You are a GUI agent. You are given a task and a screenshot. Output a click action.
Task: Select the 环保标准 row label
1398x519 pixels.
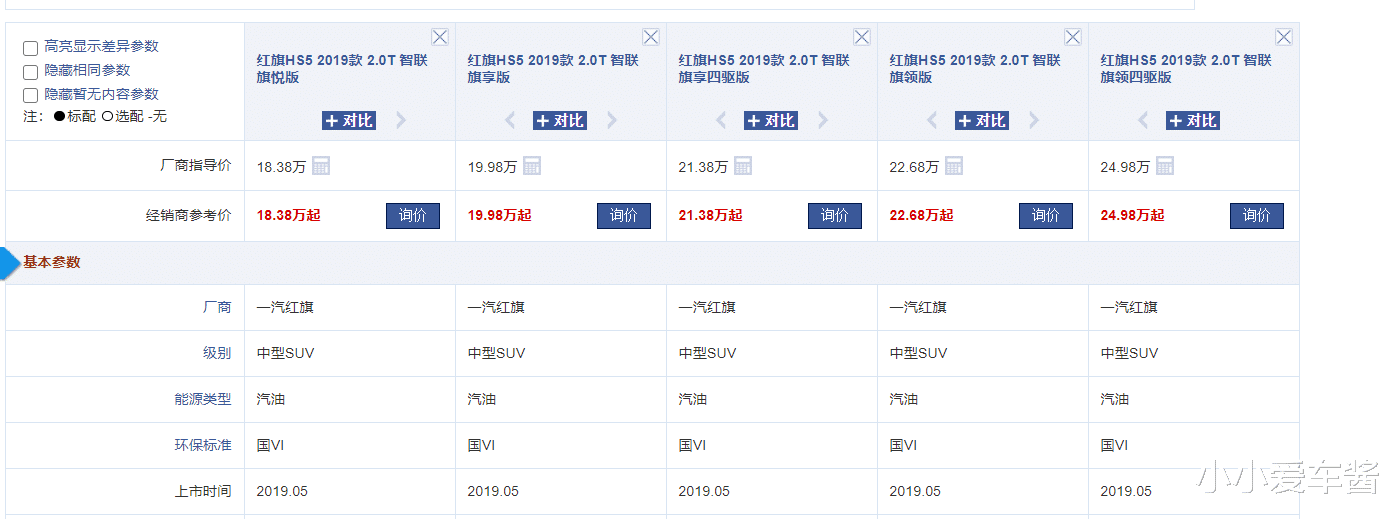pos(203,445)
